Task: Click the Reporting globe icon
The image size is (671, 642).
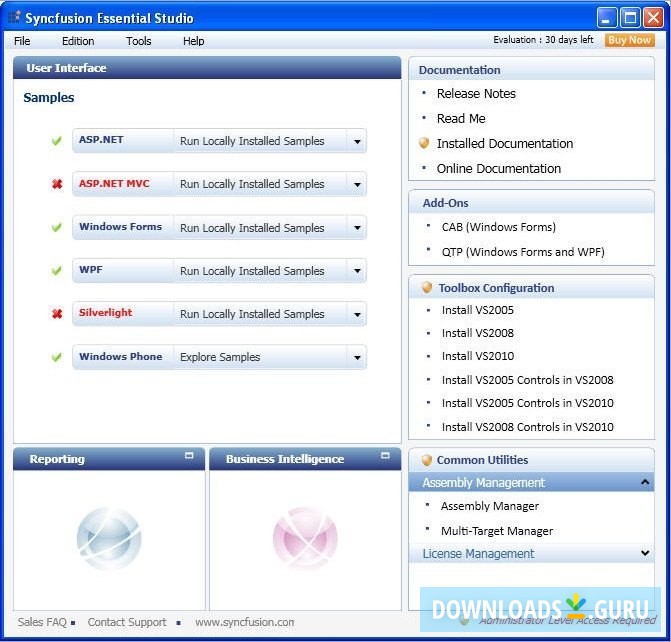Action: pyautogui.click(x=109, y=538)
